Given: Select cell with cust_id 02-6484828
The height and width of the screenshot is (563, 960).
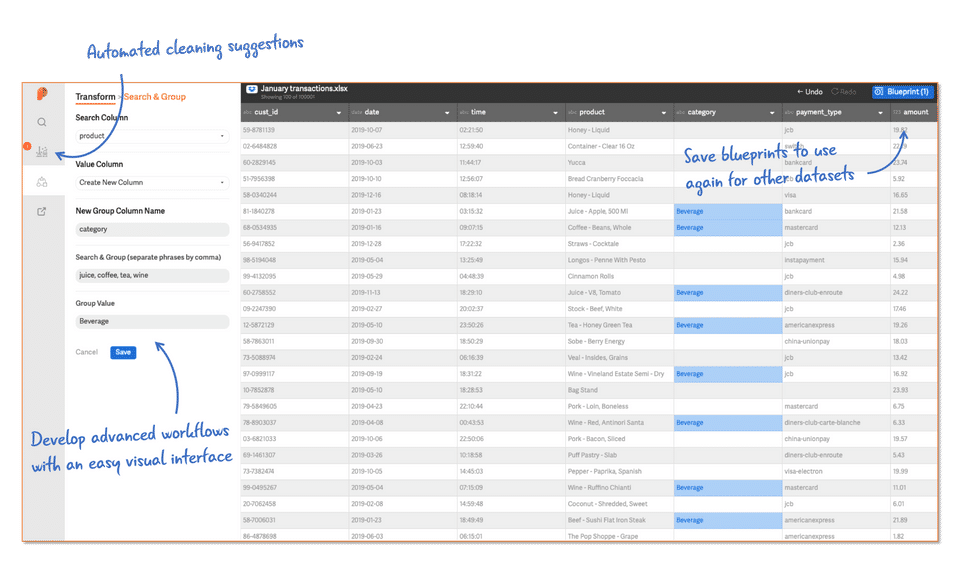Looking at the screenshot, I should point(295,146).
